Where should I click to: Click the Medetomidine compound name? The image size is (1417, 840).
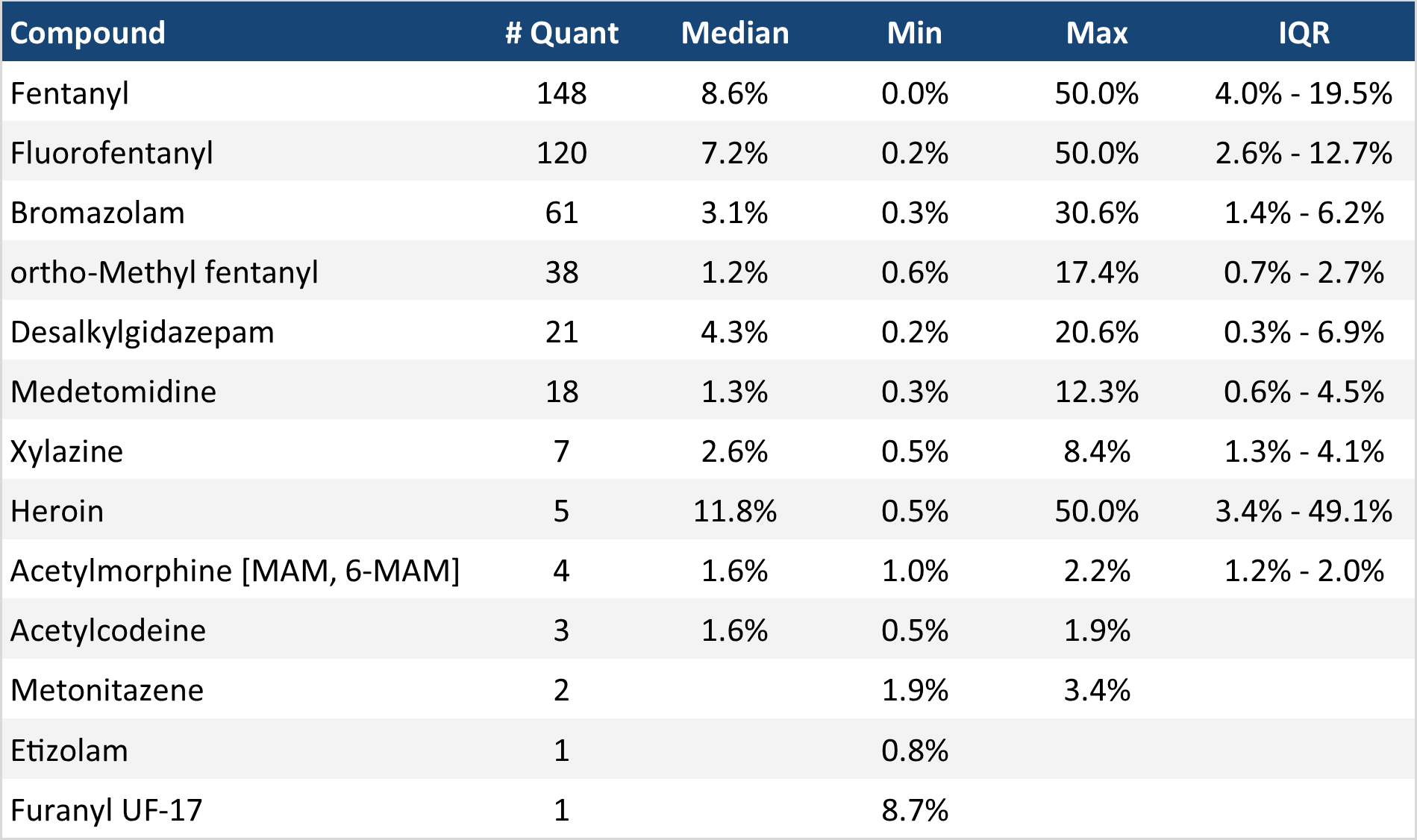(x=113, y=392)
